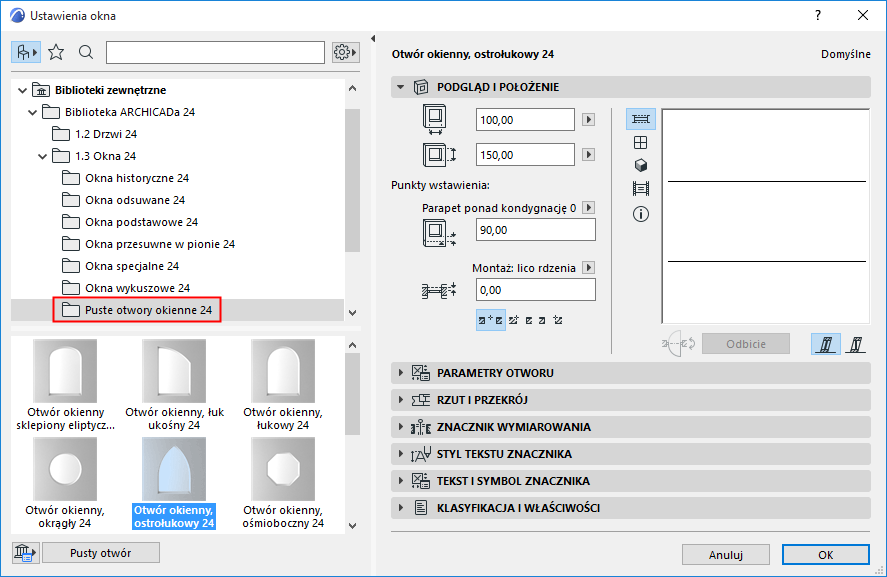Select the second opening orientation icon

pyautogui.click(x=856, y=344)
